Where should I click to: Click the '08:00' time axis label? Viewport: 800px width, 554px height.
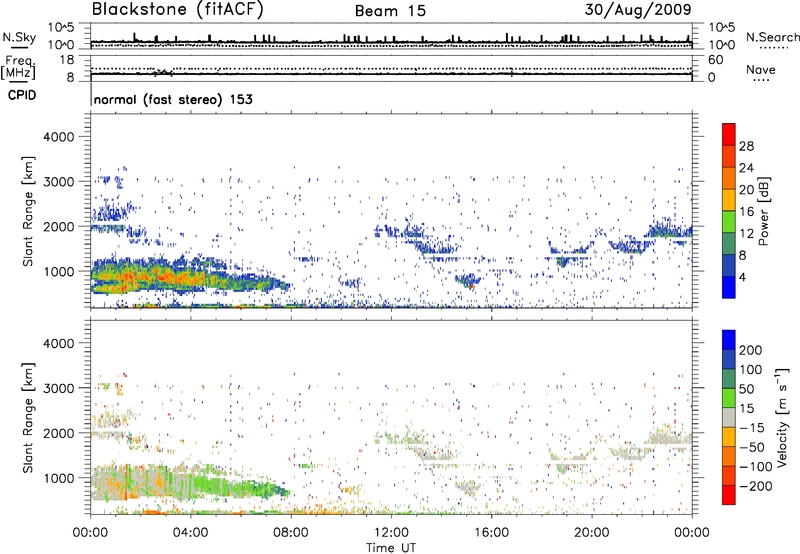coord(291,533)
